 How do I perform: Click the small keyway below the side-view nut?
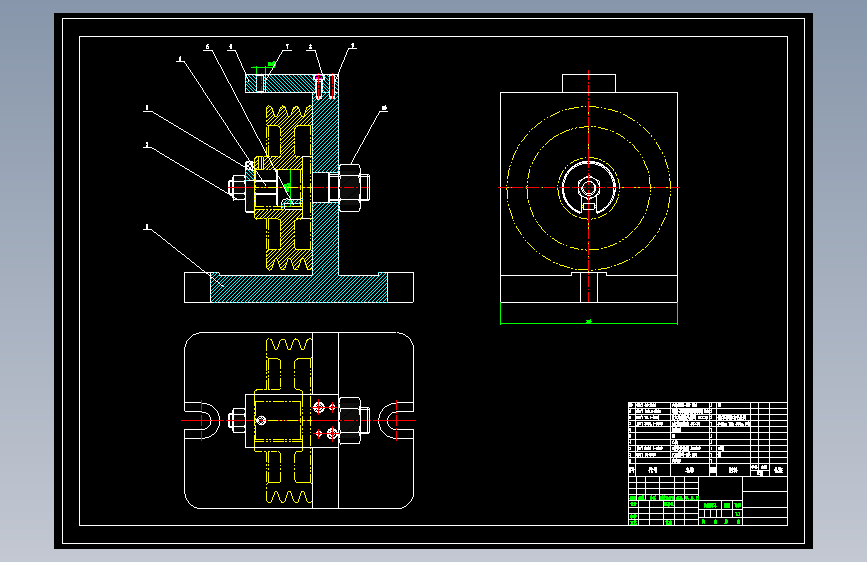pyautogui.click(x=589, y=206)
